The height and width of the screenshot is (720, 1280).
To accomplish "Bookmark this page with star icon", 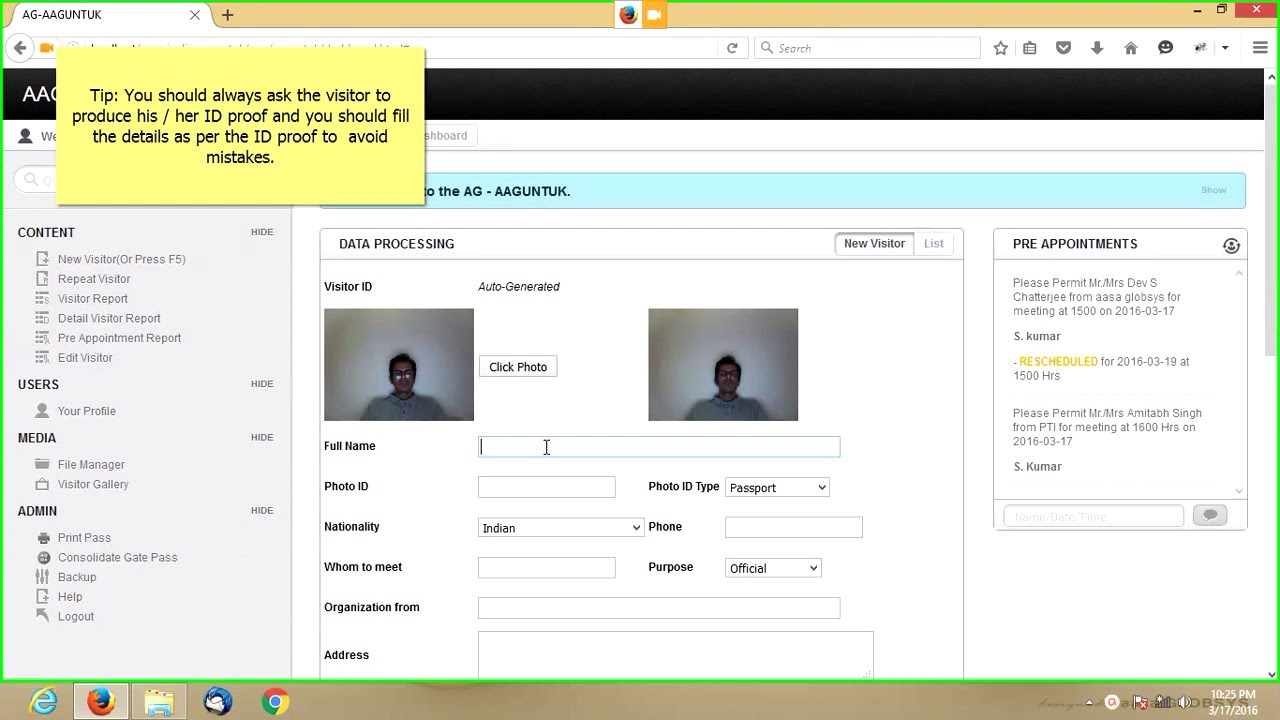I will click(x=1000, y=48).
